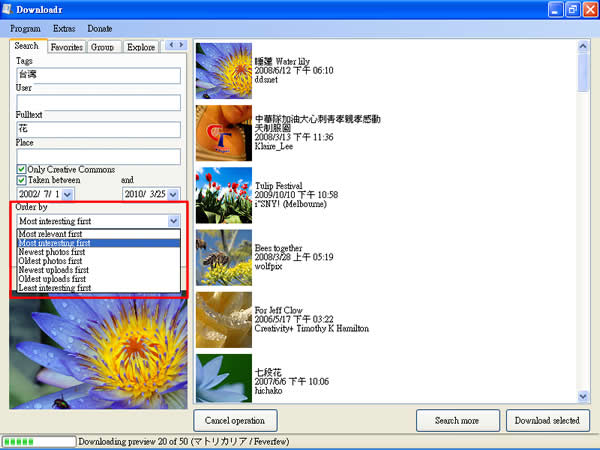Viewport: 600px width, 450px height.
Task: Open the Donate menu
Action: 99,29
